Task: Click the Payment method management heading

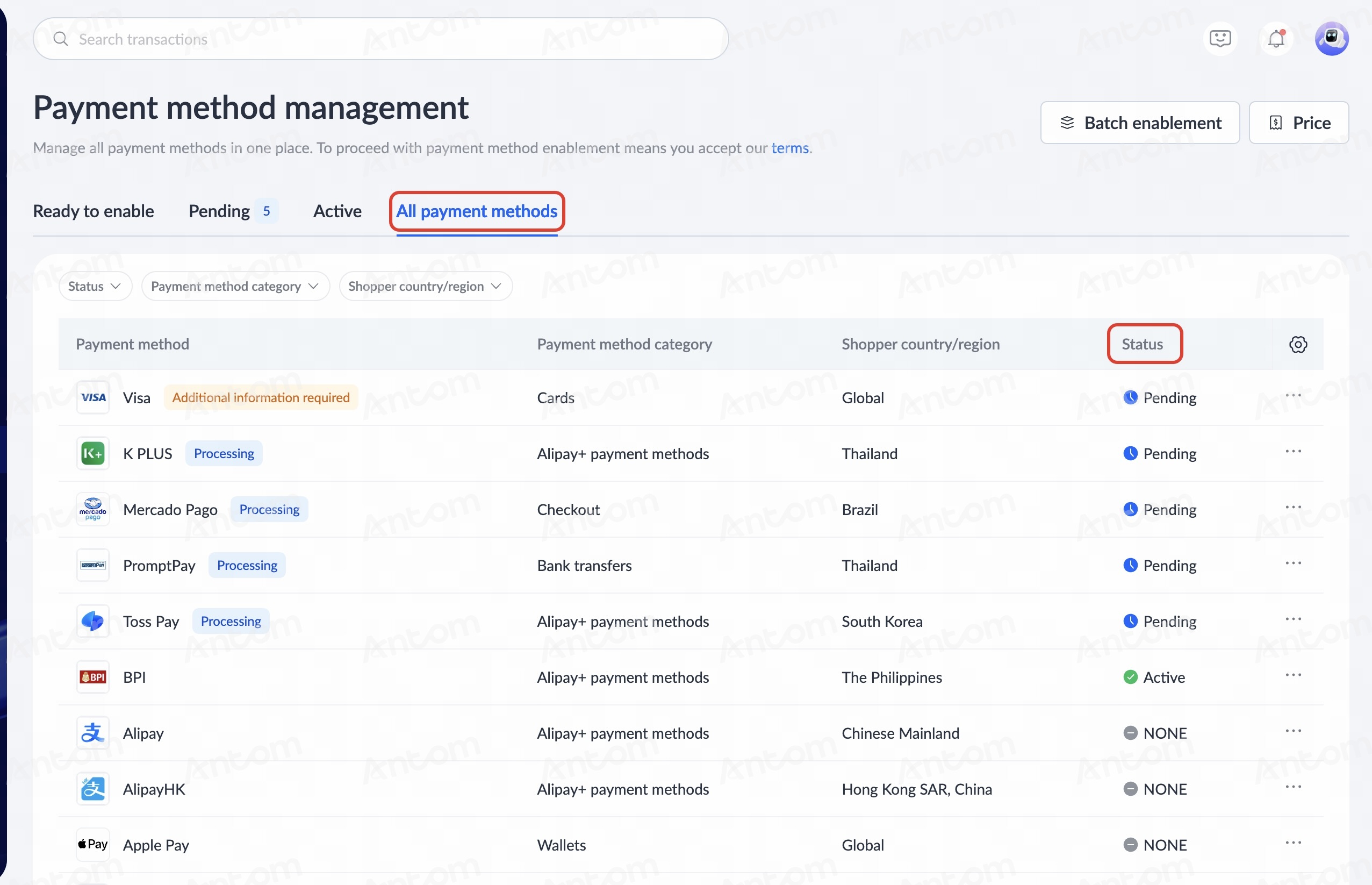Action: (x=251, y=108)
